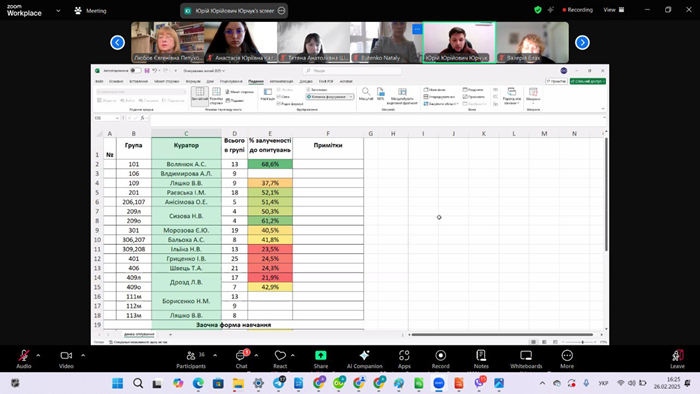This screenshot has width=700, height=394.
Task: Click the Excel zoom slider
Action: tap(582, 342)
